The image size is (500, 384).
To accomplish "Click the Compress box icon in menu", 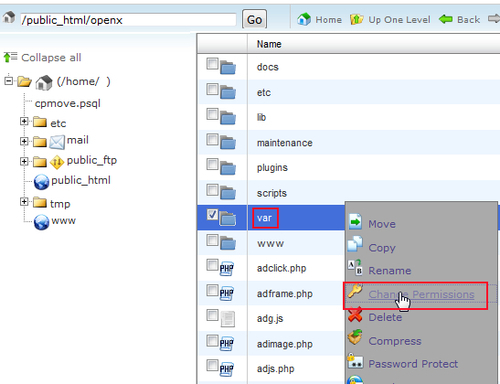I will pos(355,337).
